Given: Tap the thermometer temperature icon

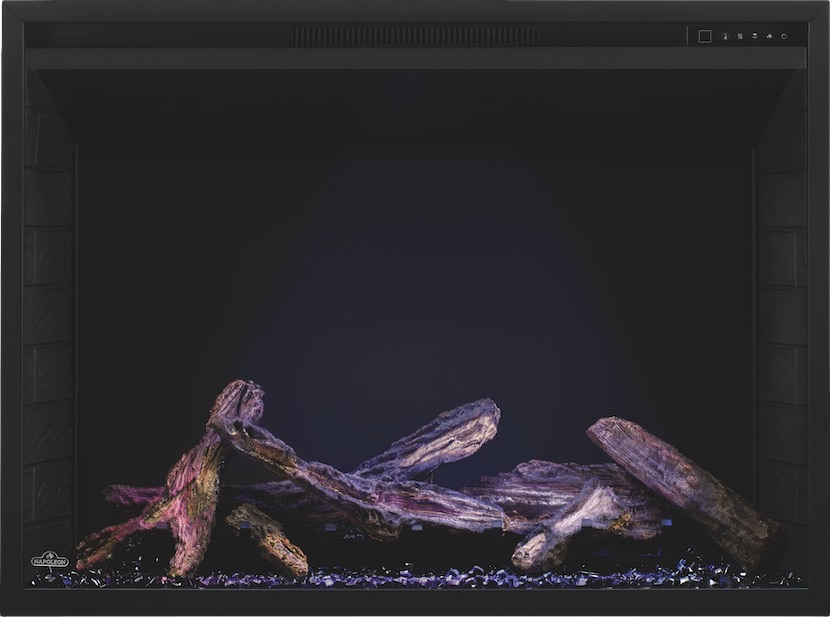Looking at the screenshot, I should [x=725, y=36].
